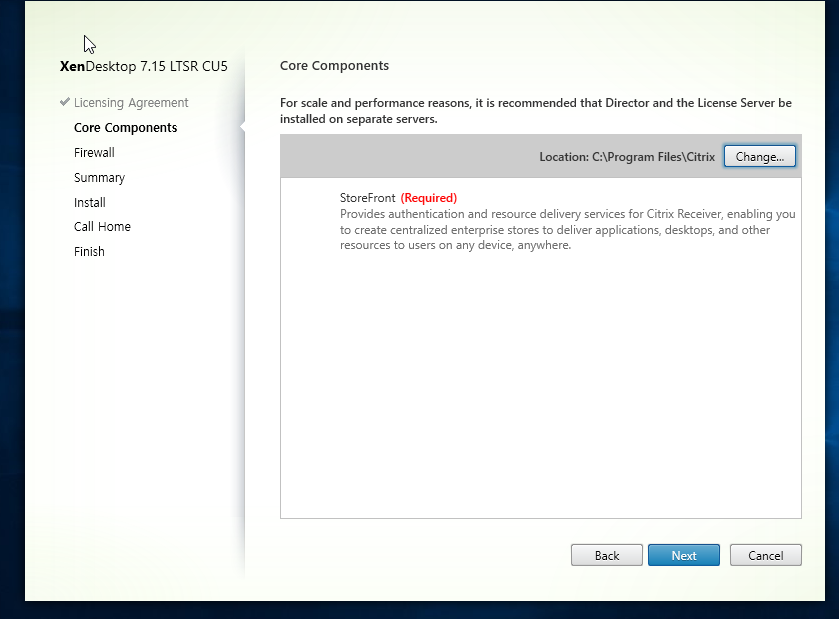The width and height of the screenshot is (839, 619).
Task: Open the Summary step in sidebar
Action: pos(99,178)
